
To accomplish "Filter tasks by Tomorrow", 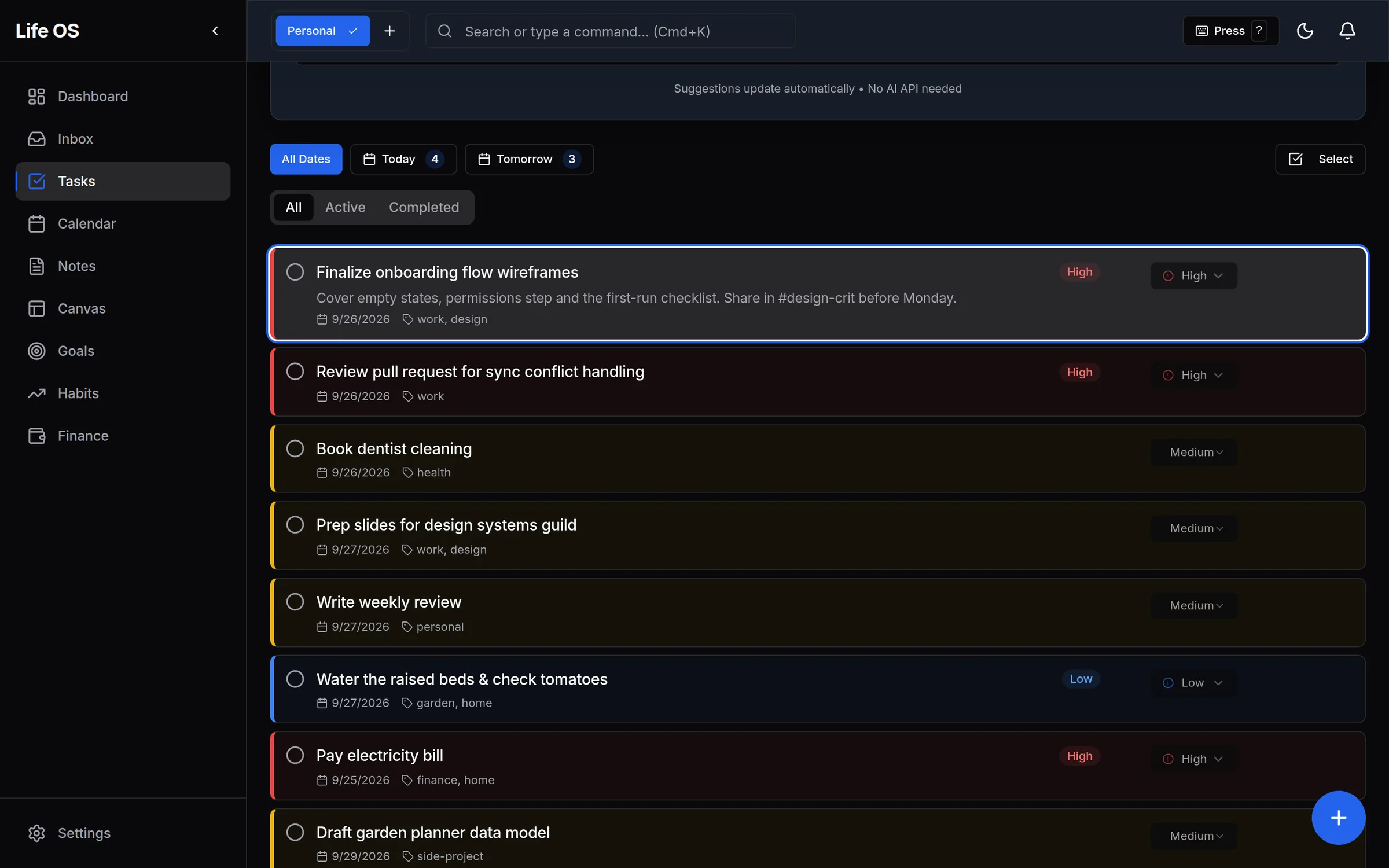I will coord(529,159).
